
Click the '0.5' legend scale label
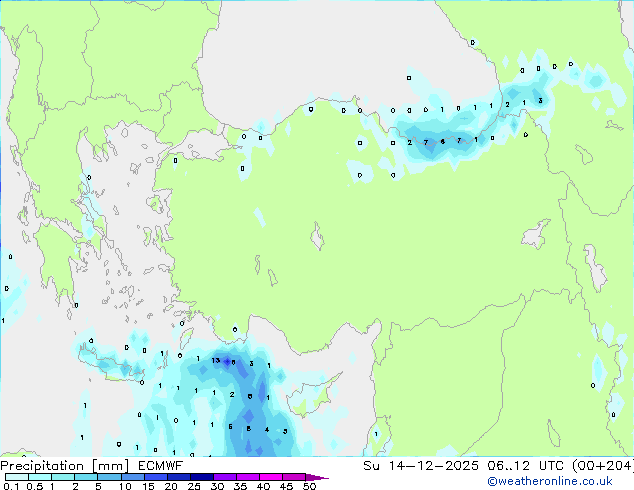click(x=35, y=486)
